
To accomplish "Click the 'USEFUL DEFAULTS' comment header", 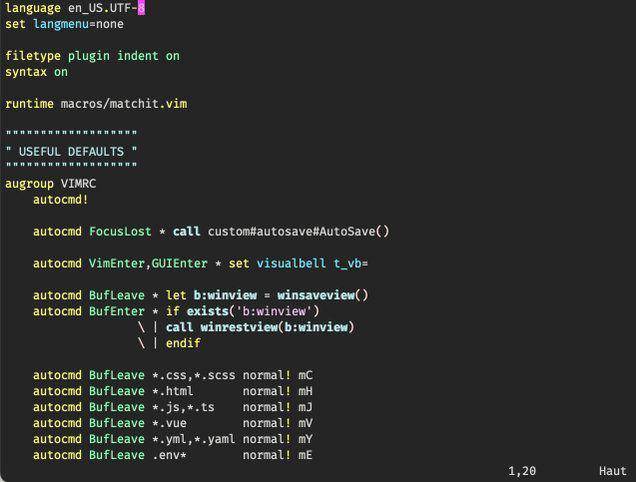I will pyautogui.click(x=71, y=152).
